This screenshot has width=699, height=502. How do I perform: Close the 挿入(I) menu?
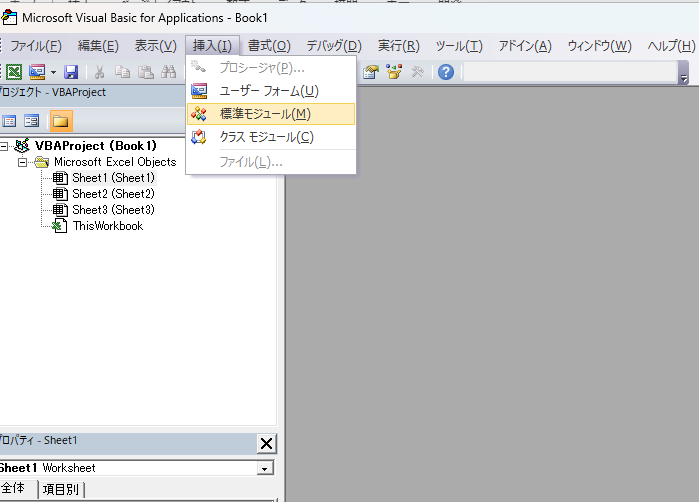212,45
